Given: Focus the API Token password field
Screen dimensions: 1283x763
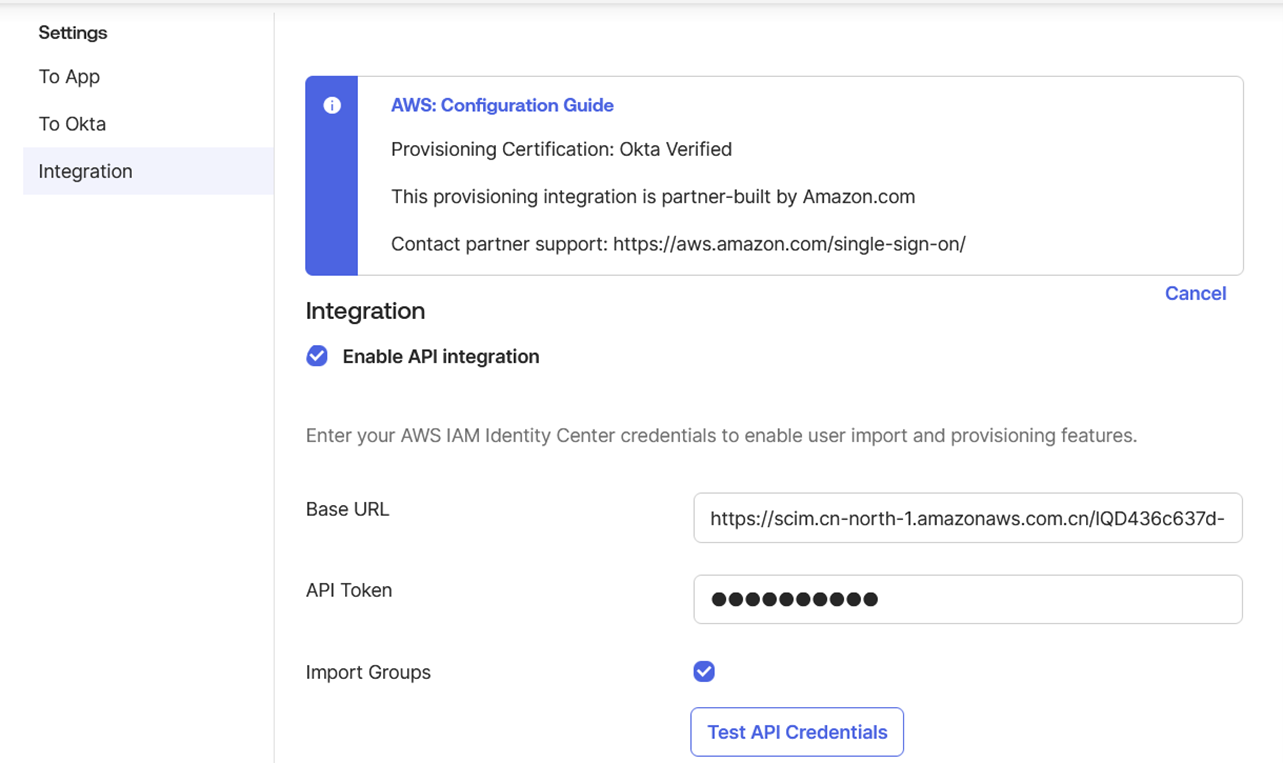Looking at the screenshot, I should click(x=967, y=599).
